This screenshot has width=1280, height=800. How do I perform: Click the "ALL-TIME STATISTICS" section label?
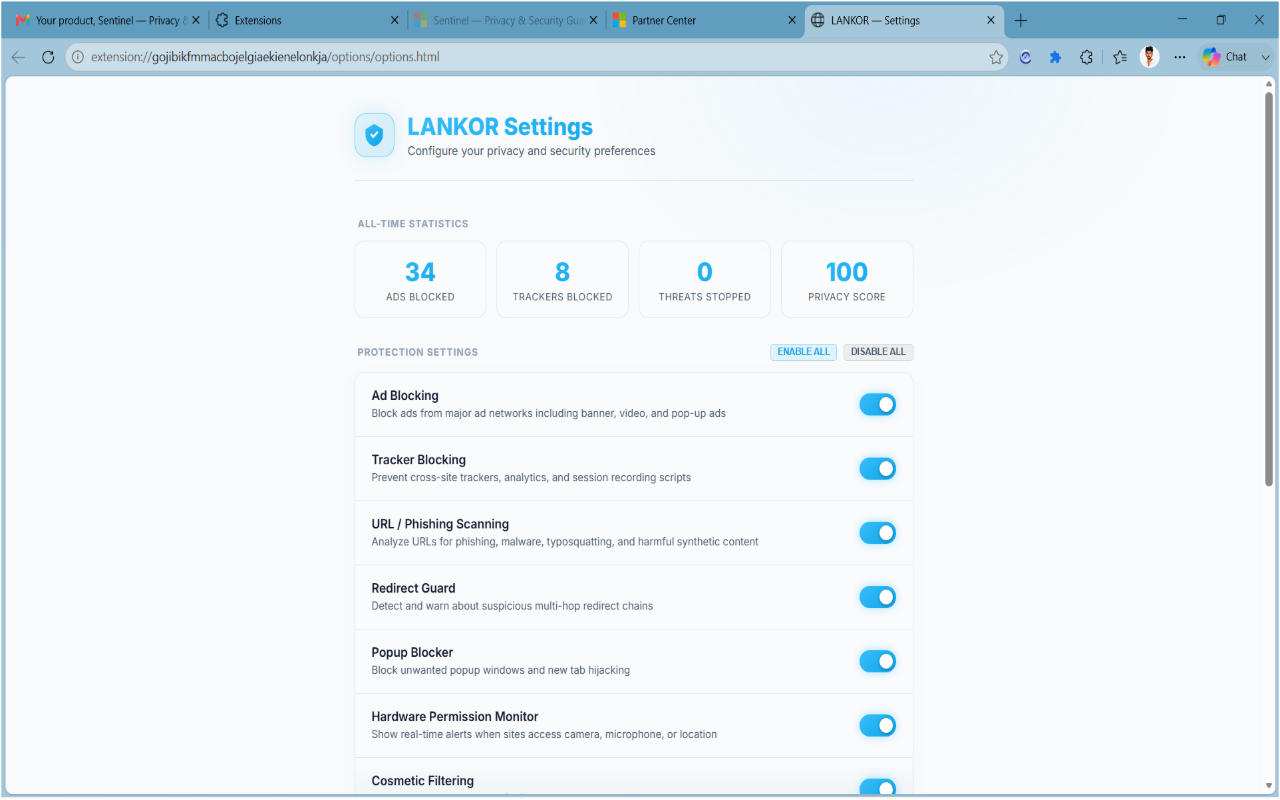(413, 224)
